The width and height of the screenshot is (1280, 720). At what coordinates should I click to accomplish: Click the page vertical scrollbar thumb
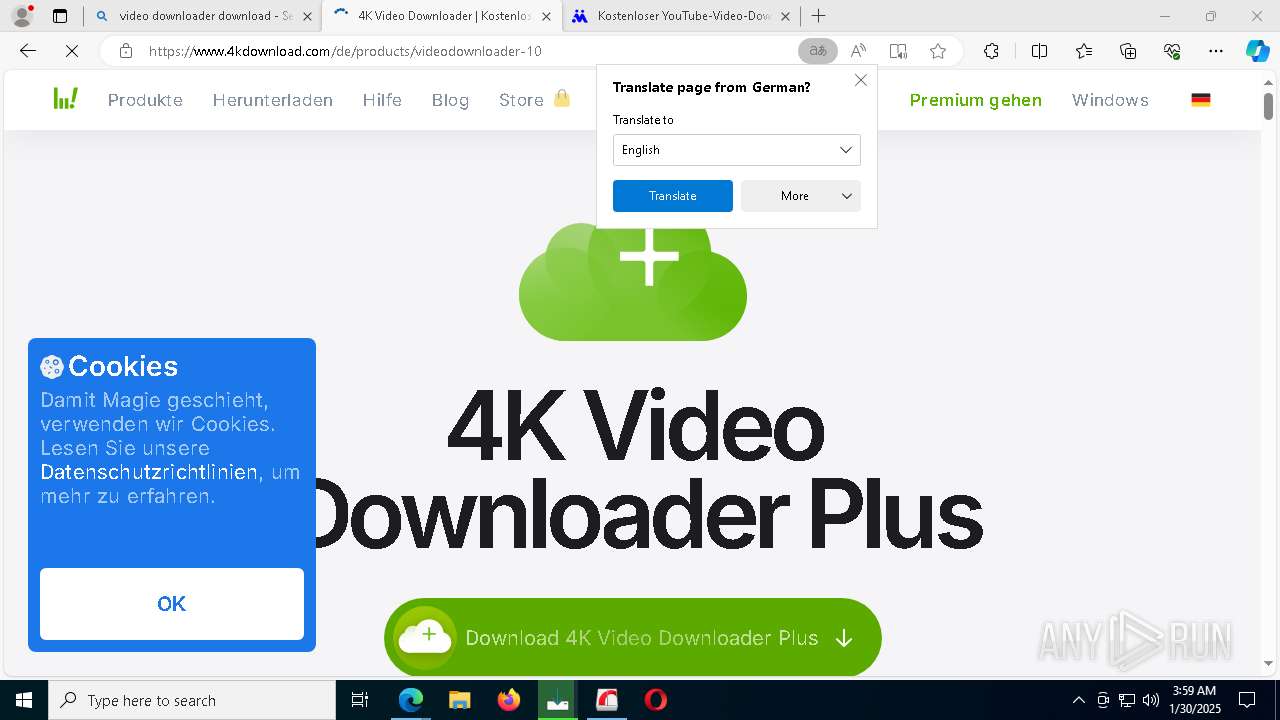point(1268,105)
